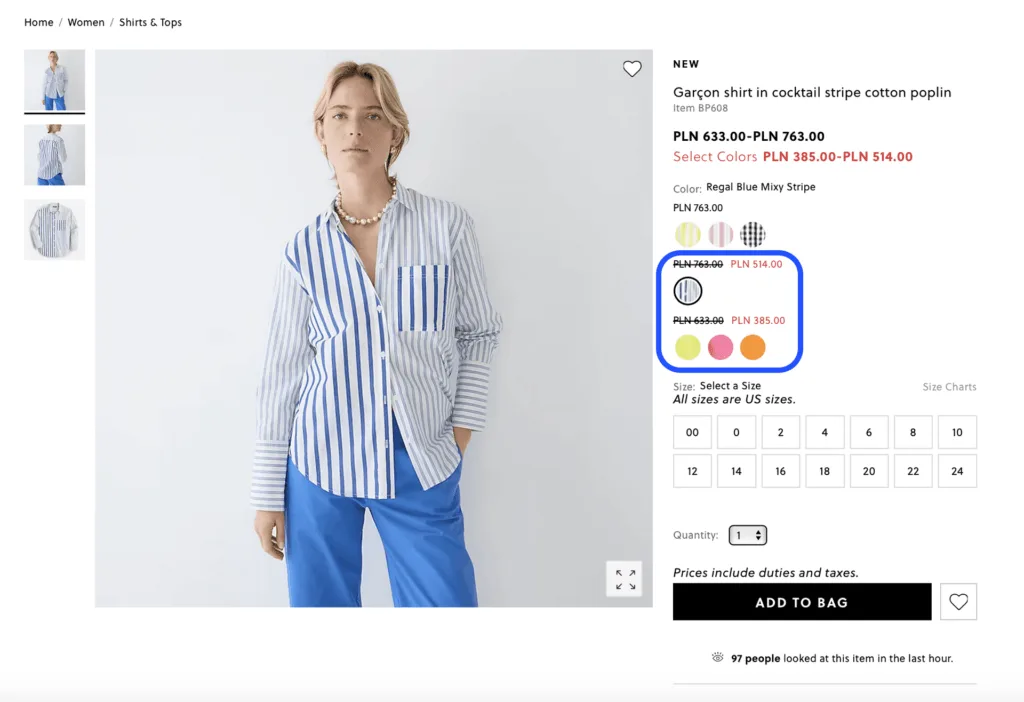This screenshot has height=702, width=1024.
Task: Select size 00
Action: tap(692, 432)
